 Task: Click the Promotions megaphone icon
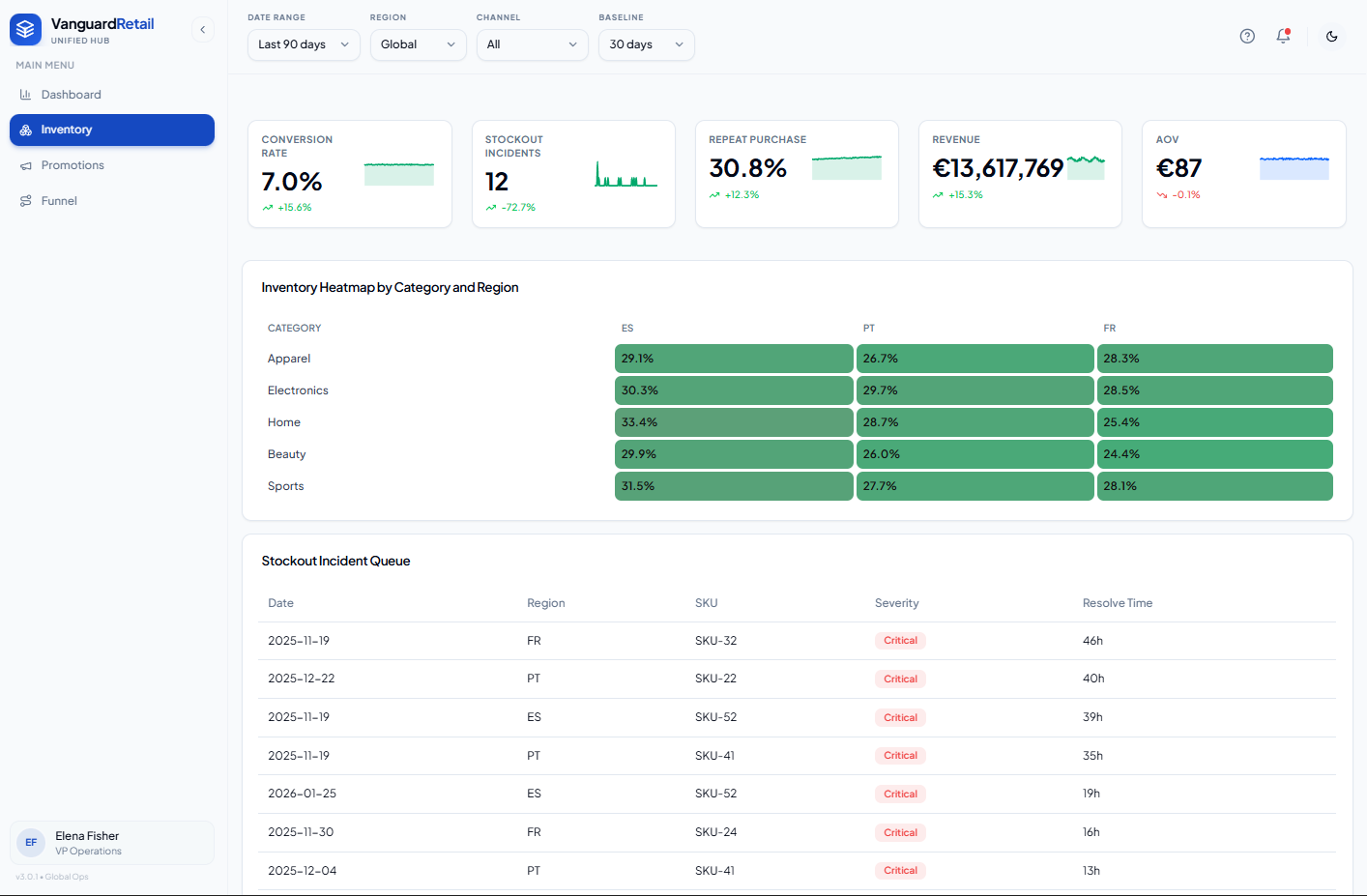point(26,165)
